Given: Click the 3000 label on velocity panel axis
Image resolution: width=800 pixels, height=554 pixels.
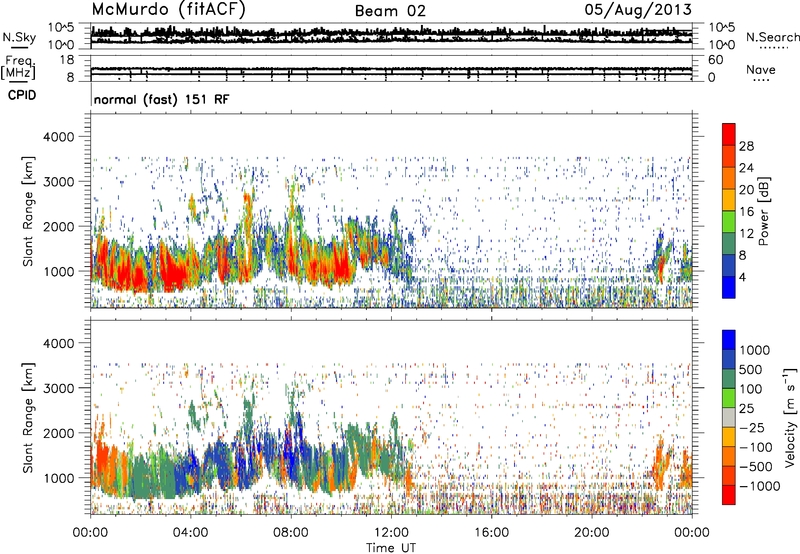Looking at the screenshot, I should [x=58, y=388].
